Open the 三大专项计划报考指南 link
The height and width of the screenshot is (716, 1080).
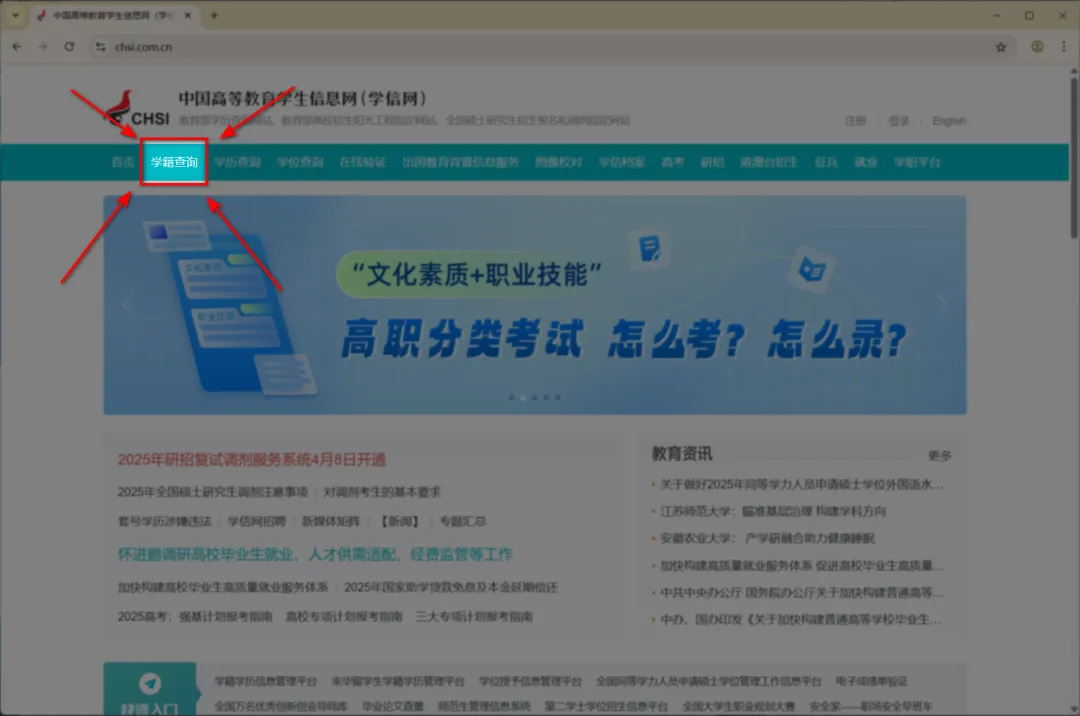(x=474, y=616)
